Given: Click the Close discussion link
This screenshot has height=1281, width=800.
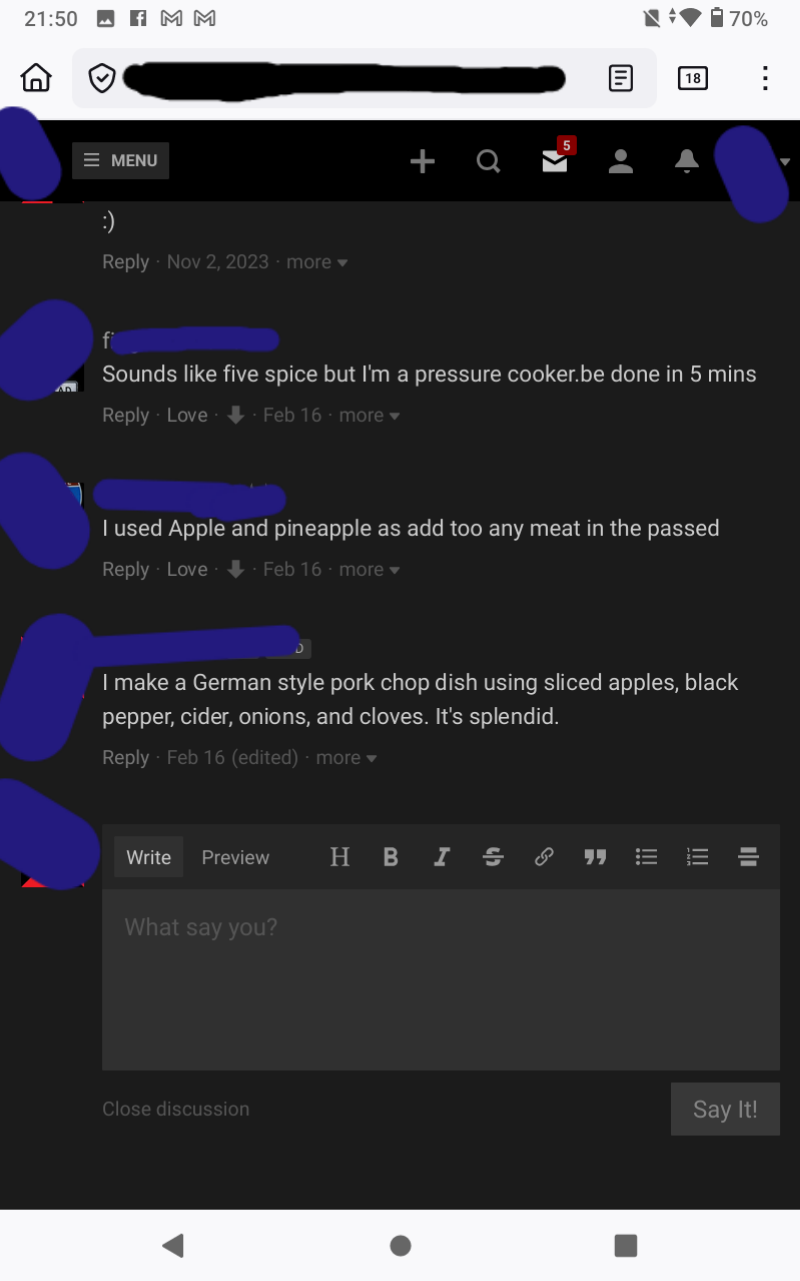Looking at the screenshot, I should pyautogui.click(x=176, y=1109).
